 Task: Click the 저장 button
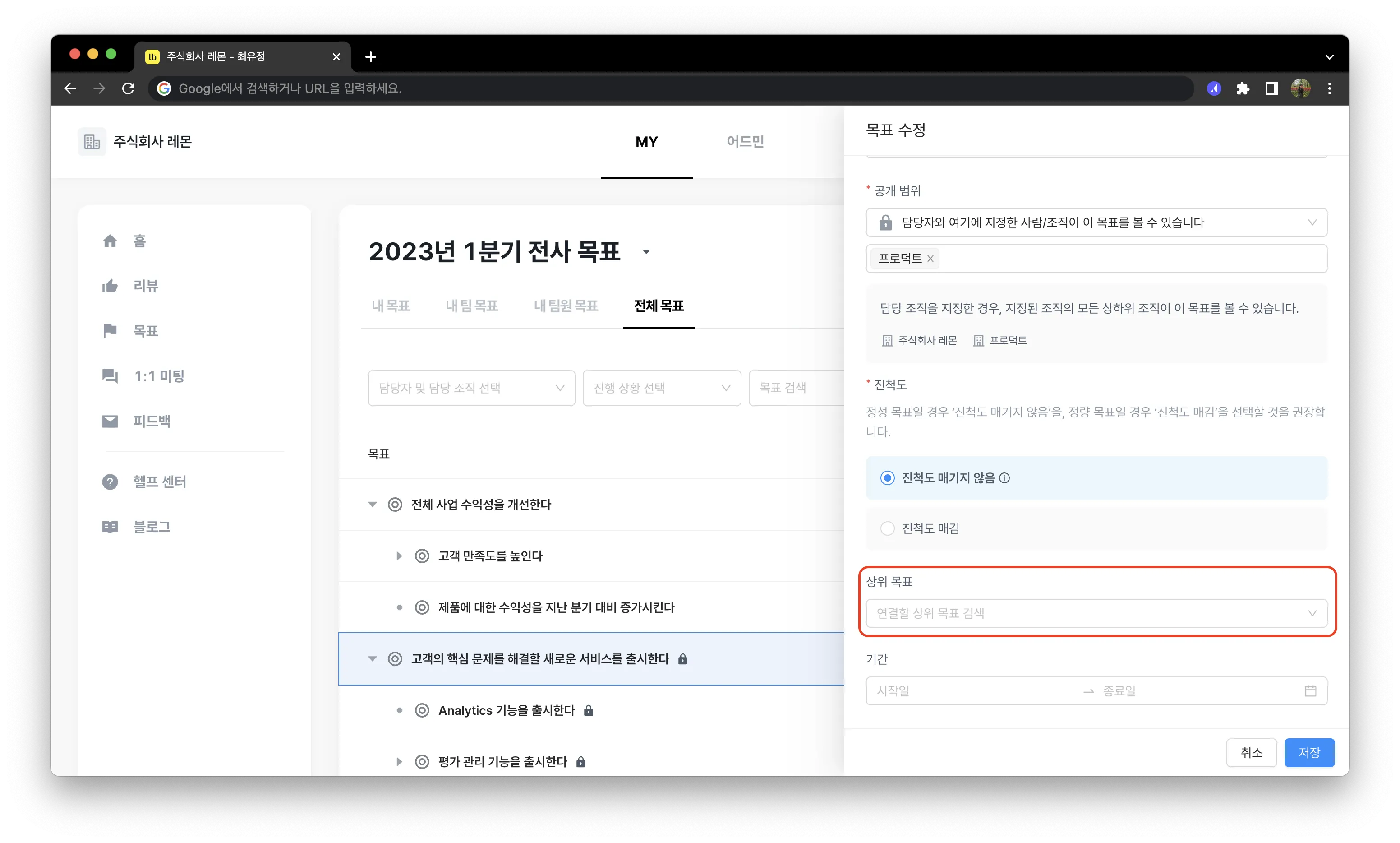[x=1309, y=753]
